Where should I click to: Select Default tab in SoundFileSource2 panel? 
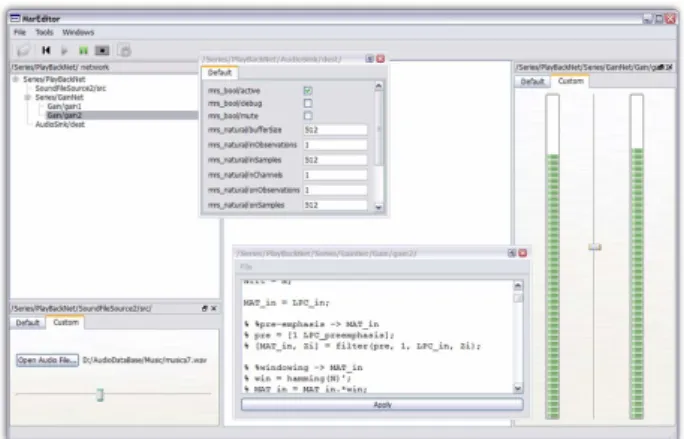tap(27, 323)
